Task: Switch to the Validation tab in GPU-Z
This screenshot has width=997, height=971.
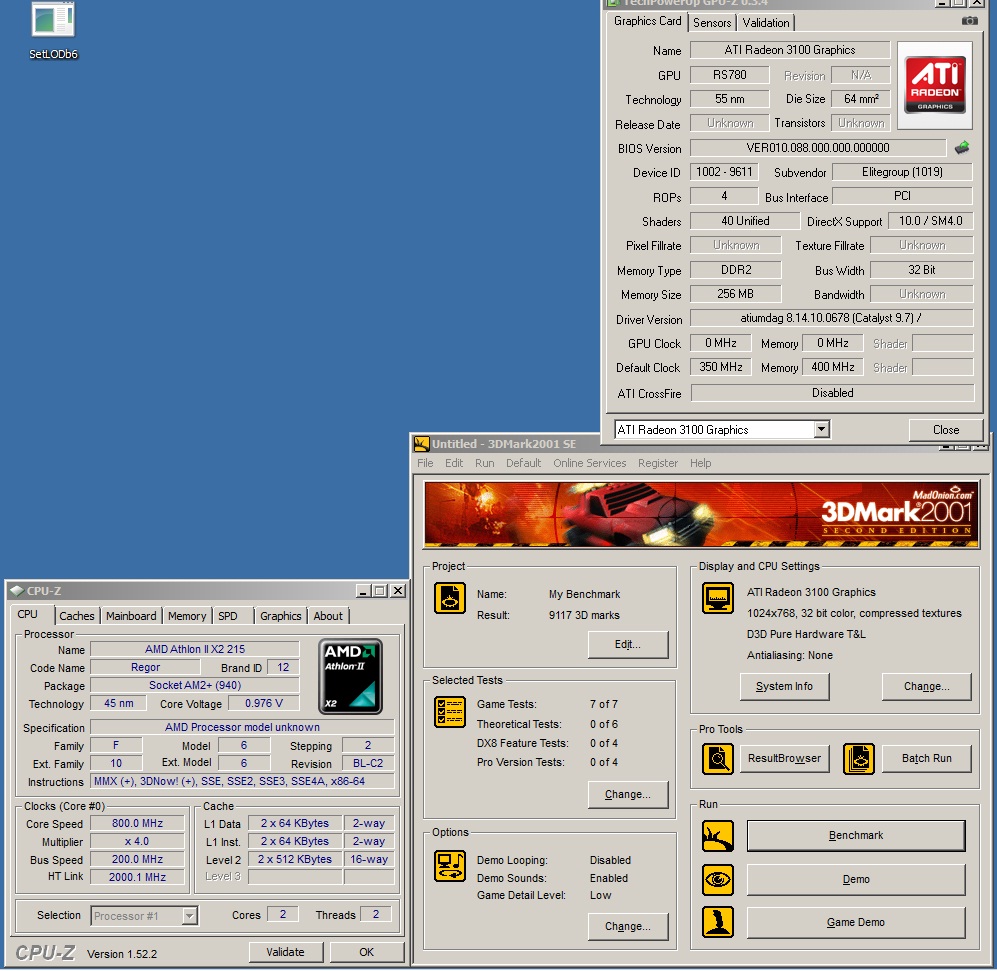Action: pos(766,23)
